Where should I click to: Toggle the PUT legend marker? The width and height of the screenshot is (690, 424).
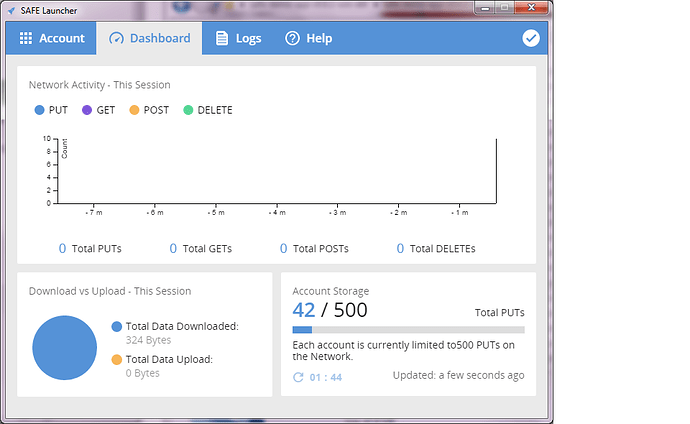tap(39, 110)
